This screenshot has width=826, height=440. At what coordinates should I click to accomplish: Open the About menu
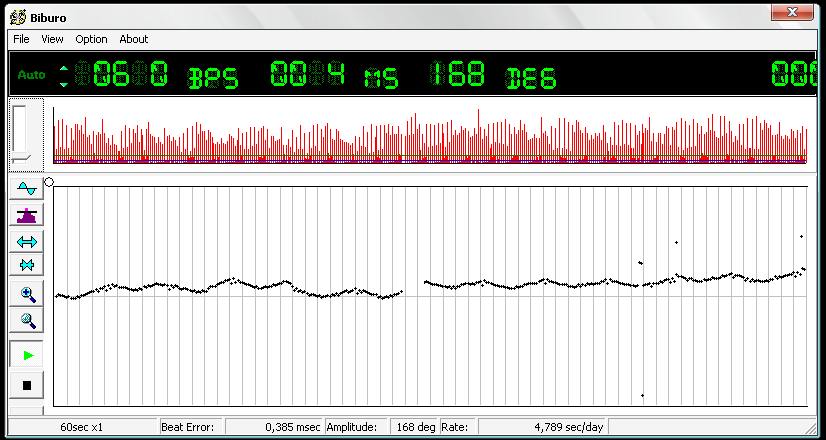(x=133, y=39)
